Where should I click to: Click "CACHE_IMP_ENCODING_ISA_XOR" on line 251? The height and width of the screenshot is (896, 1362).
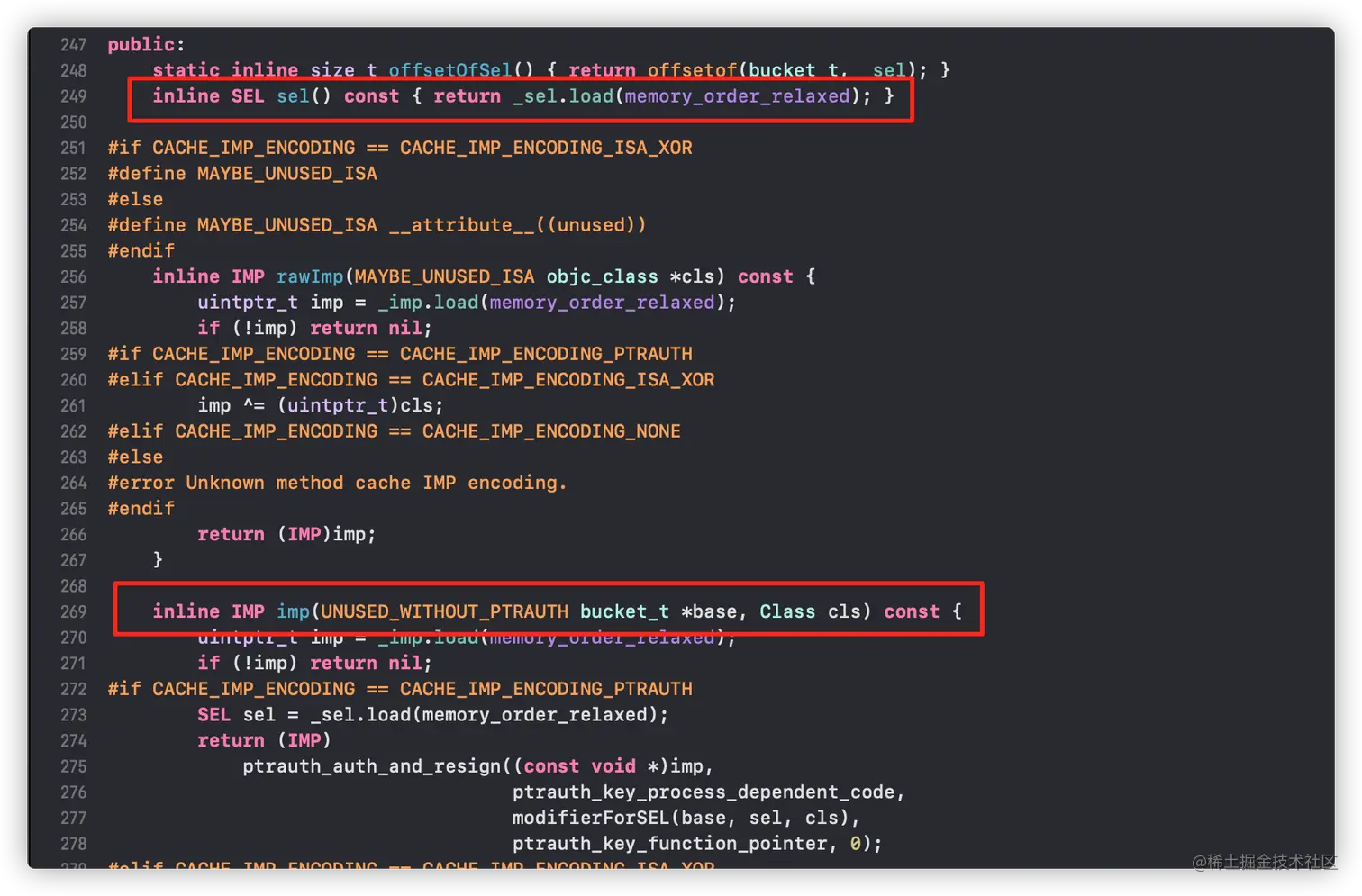coord(546,148)
